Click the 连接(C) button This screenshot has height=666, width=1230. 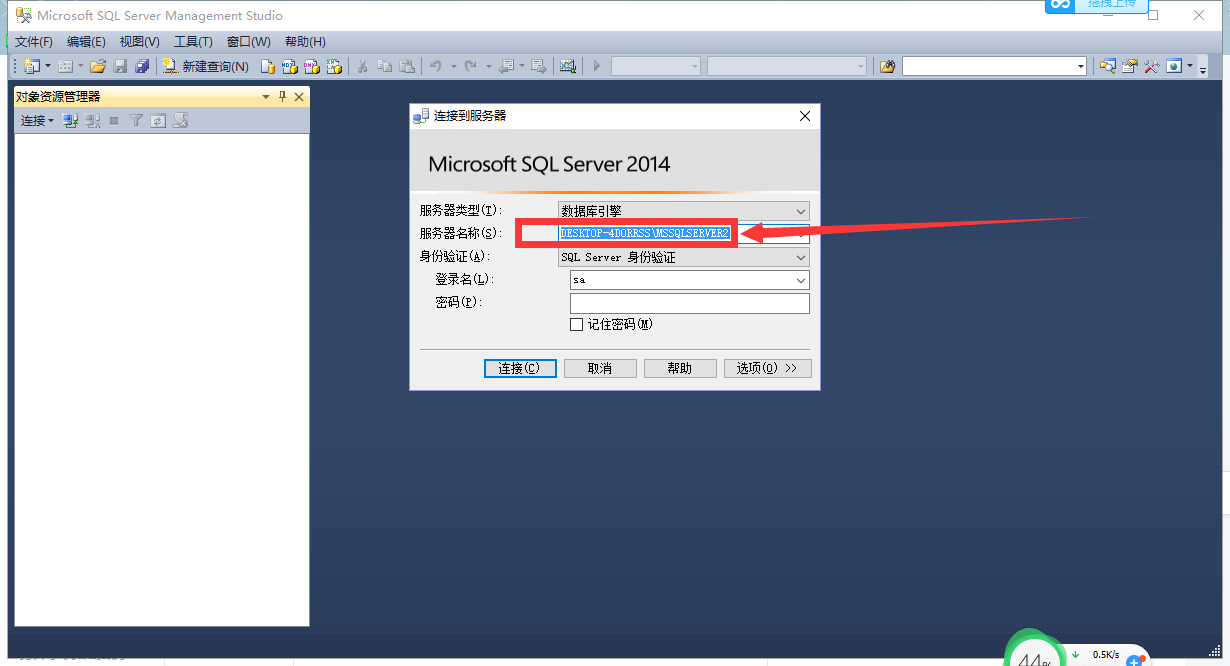coord(520,368)
